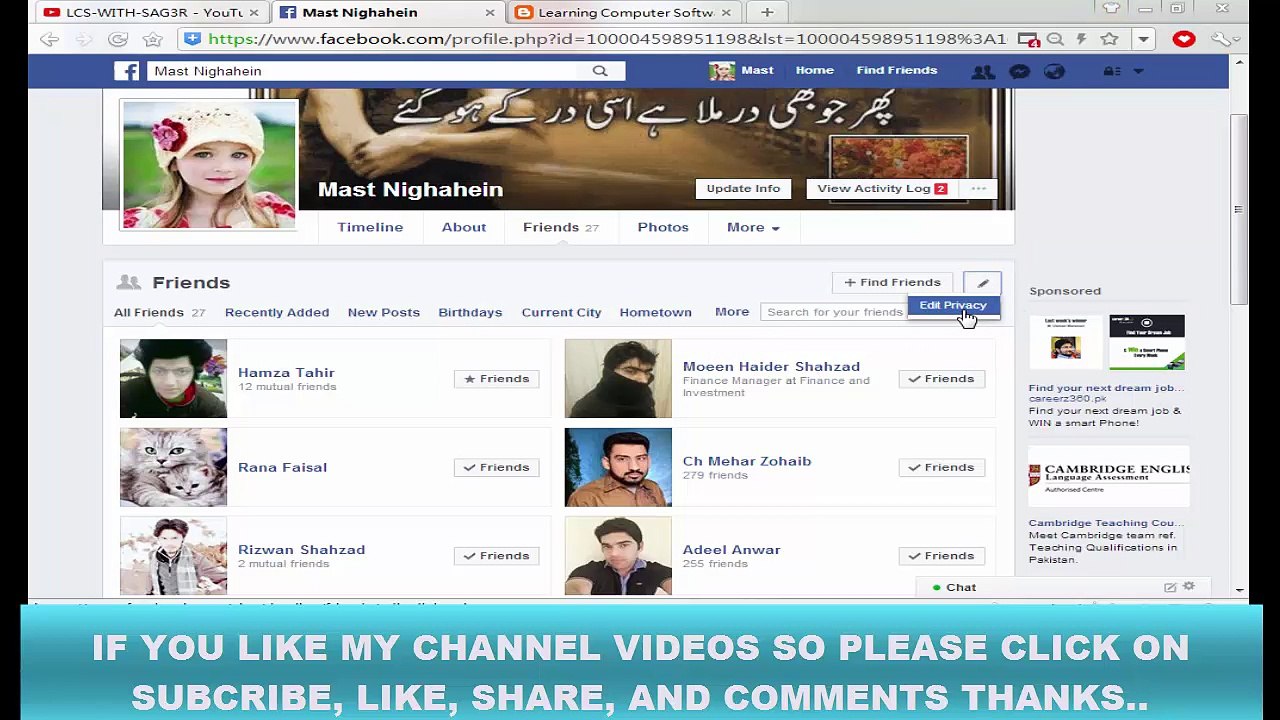The image size is (1280, 720).
Task: Click Find Friends button in Friends section
Action: (x=893, y=283)
